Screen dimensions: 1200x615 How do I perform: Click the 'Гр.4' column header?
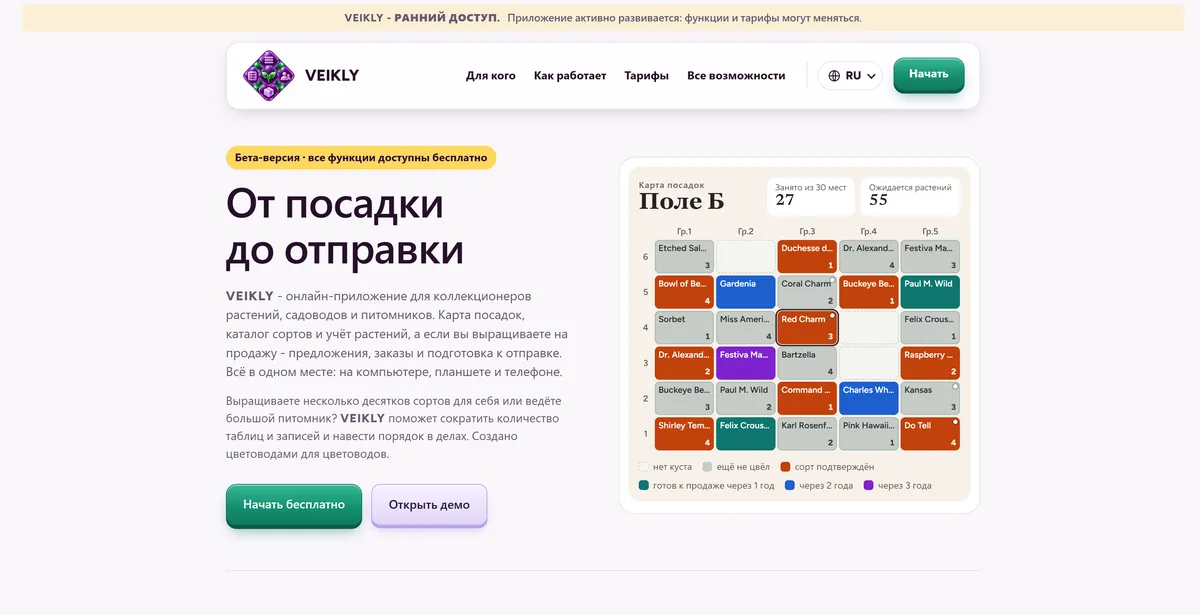tap(869, 231)
